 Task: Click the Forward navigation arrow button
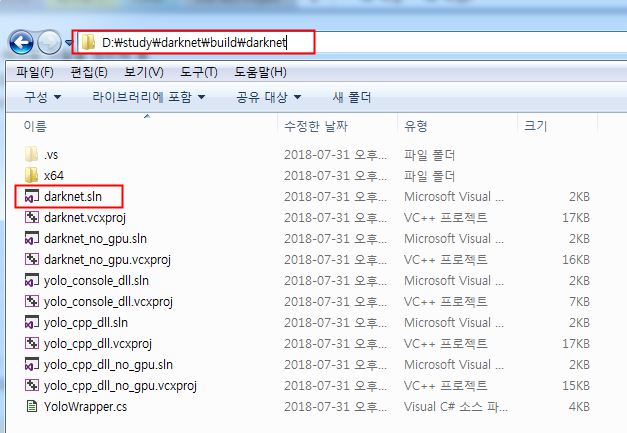click(49, 42)
